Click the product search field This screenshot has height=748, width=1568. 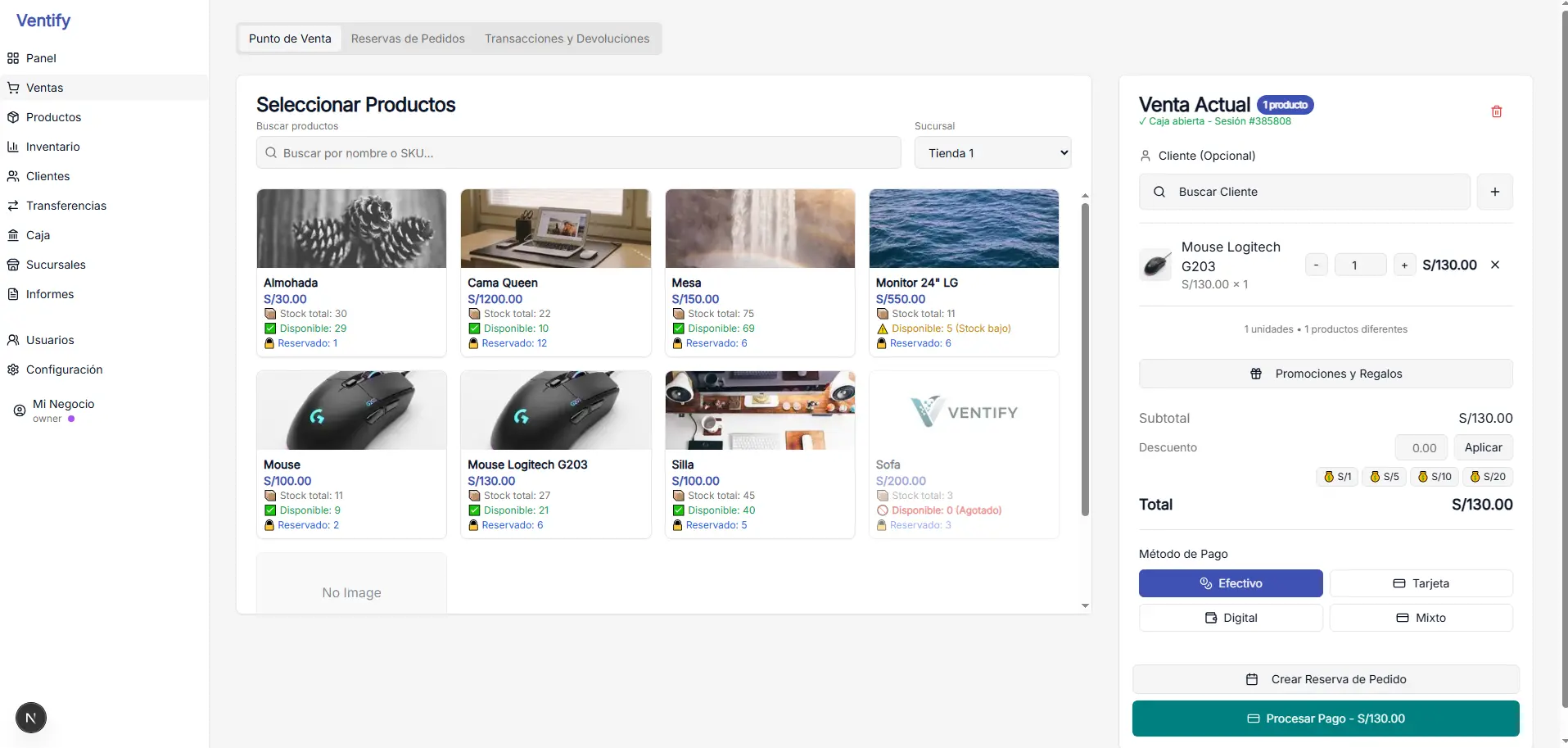pos(578,153)
